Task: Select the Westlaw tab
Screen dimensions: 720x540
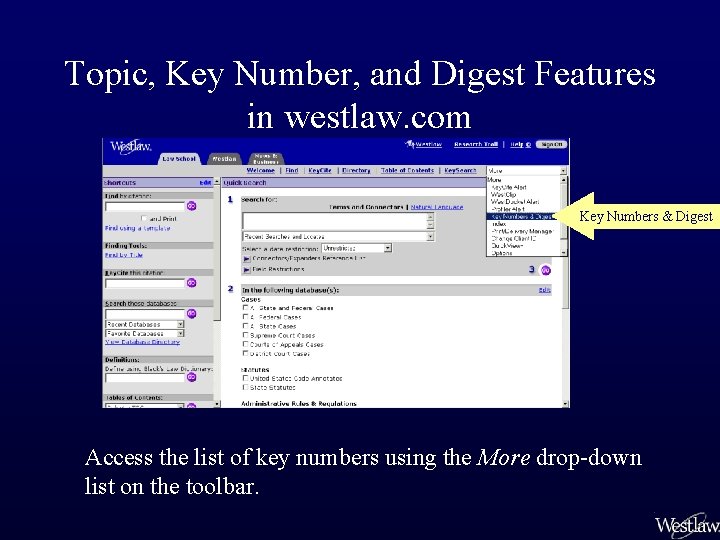Action: click(x=224, y=158)
